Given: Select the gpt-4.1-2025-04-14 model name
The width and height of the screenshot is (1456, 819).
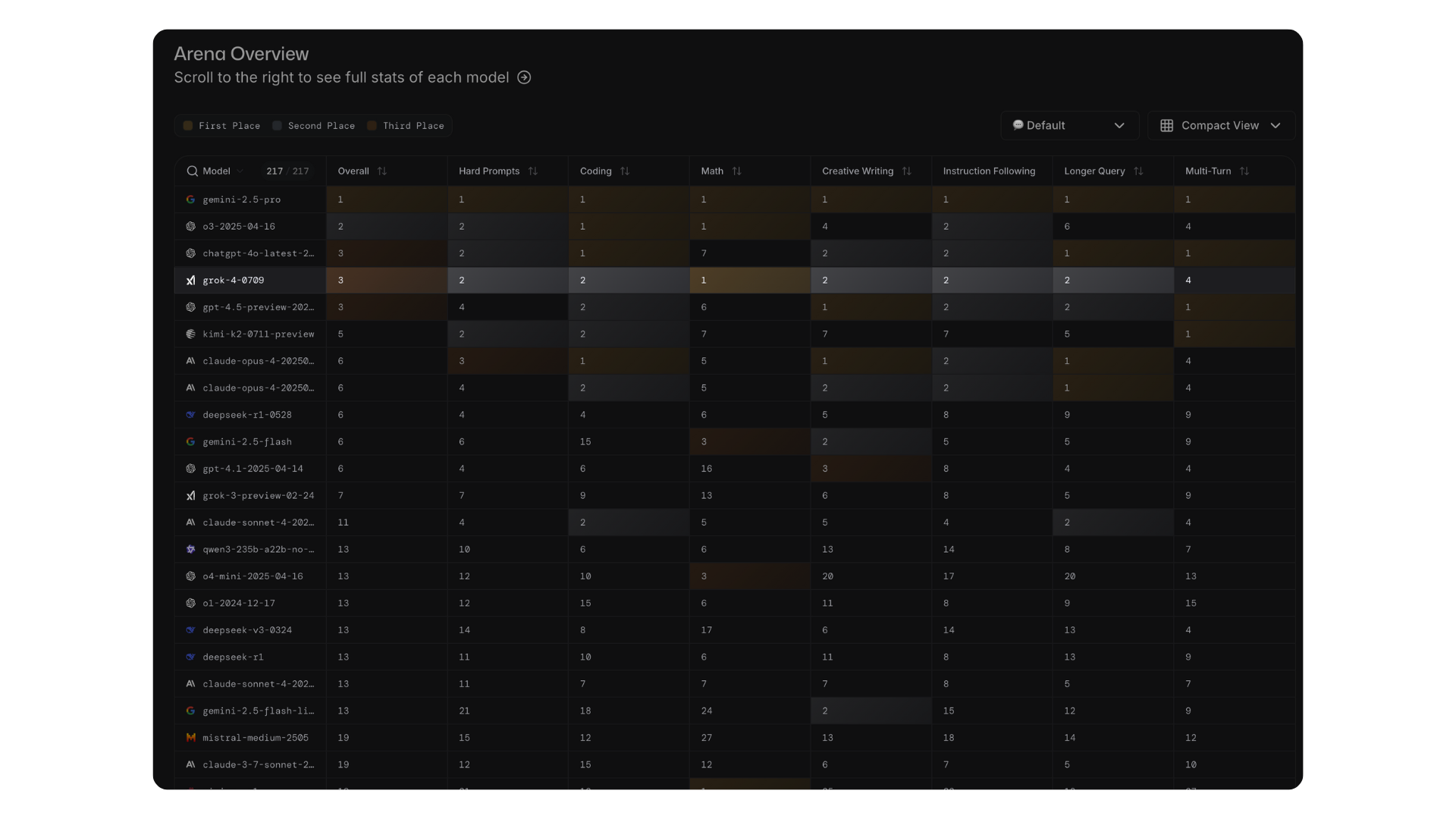Looking at the screenshot, I should coord(253,469).
